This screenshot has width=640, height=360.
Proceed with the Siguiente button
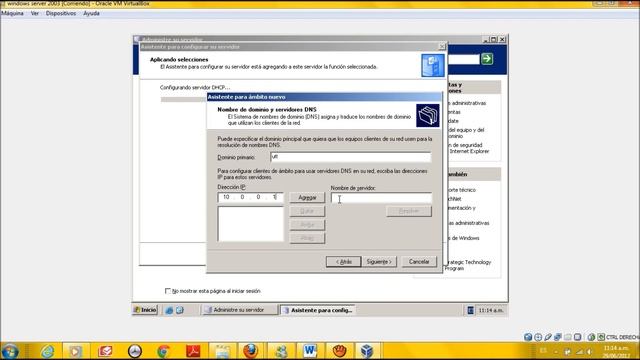tap(379, 262)
